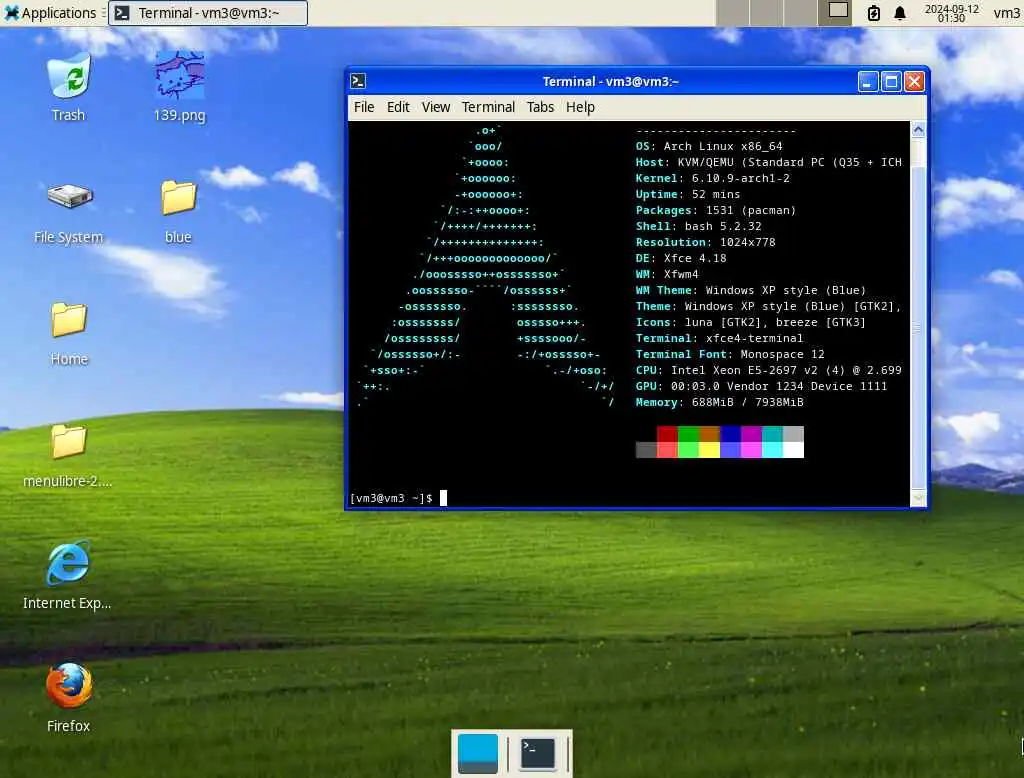Click the vm3 user menu label
This screenshot has width=1024, height=778.
1006,12
